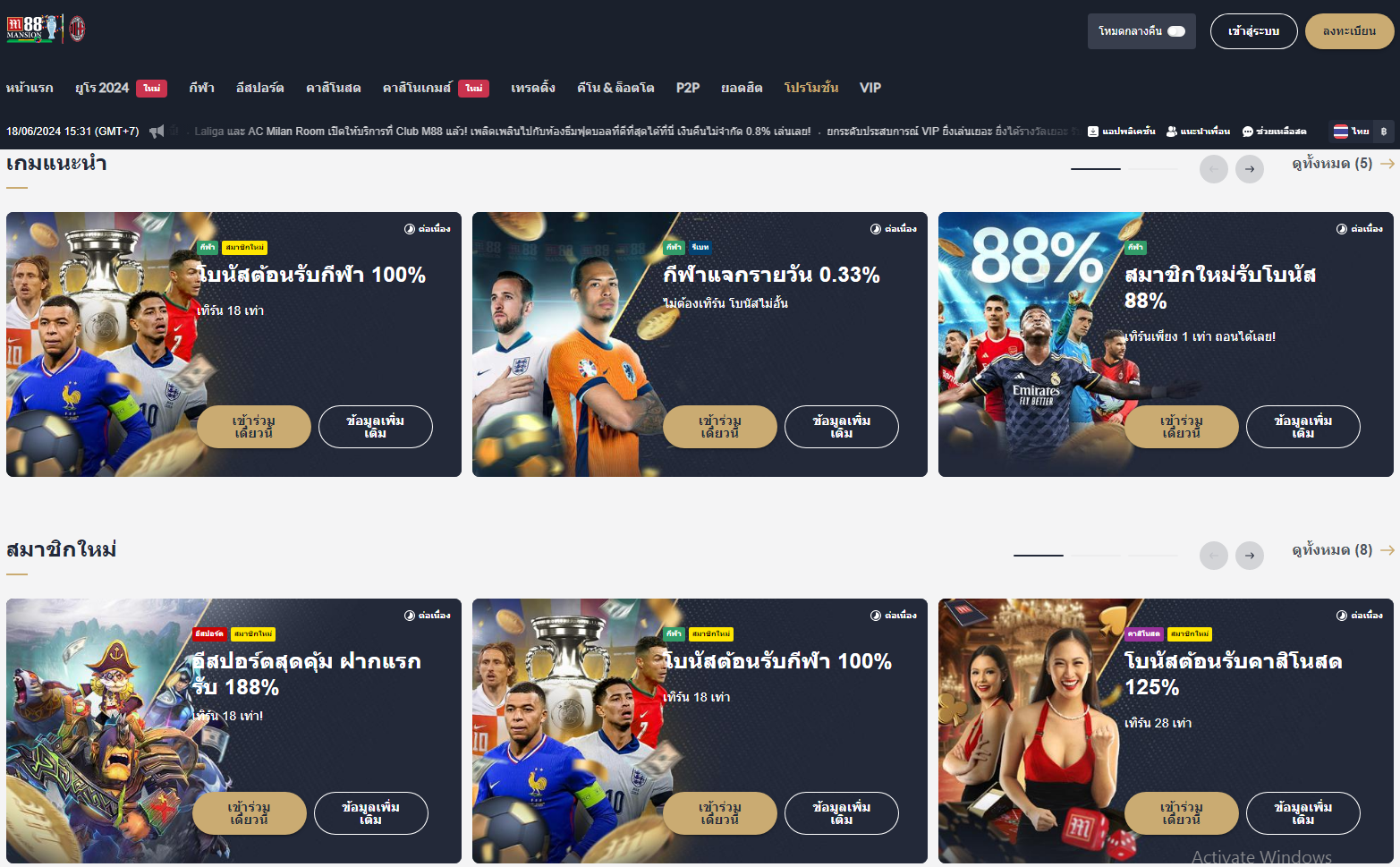Open the VIP menu item
The height and width of the screenshot is (867, 1400).
pyautogui.click(x=870, y=88)
